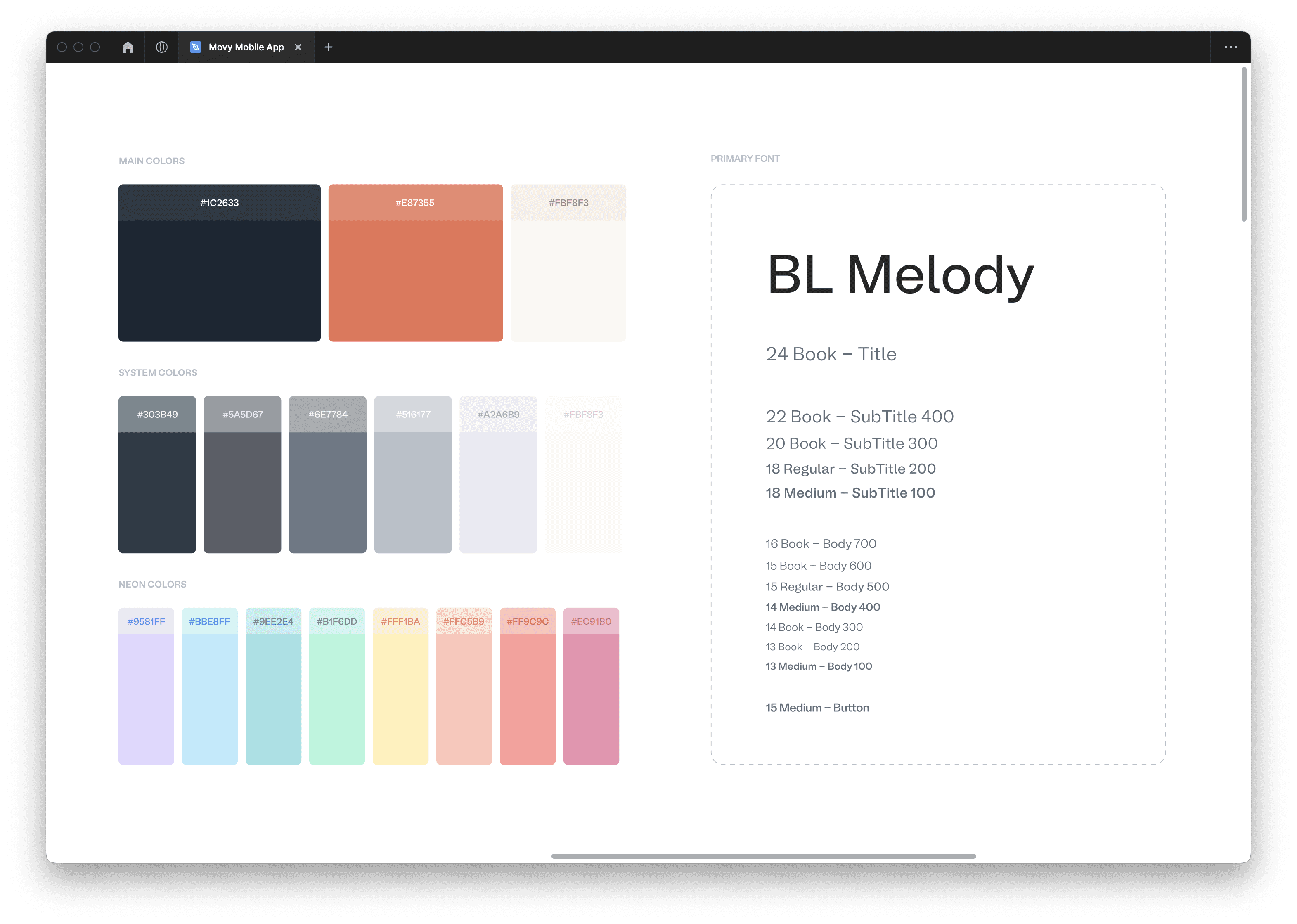Close the Movy Mobile App tab
Screen dimensions: 1297x924
(298, 47)
